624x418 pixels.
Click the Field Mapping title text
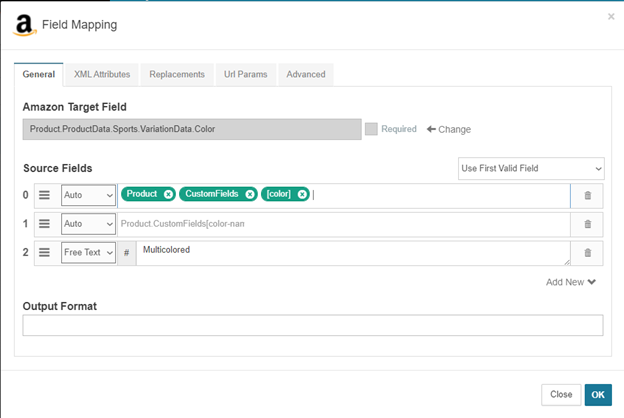80,25
